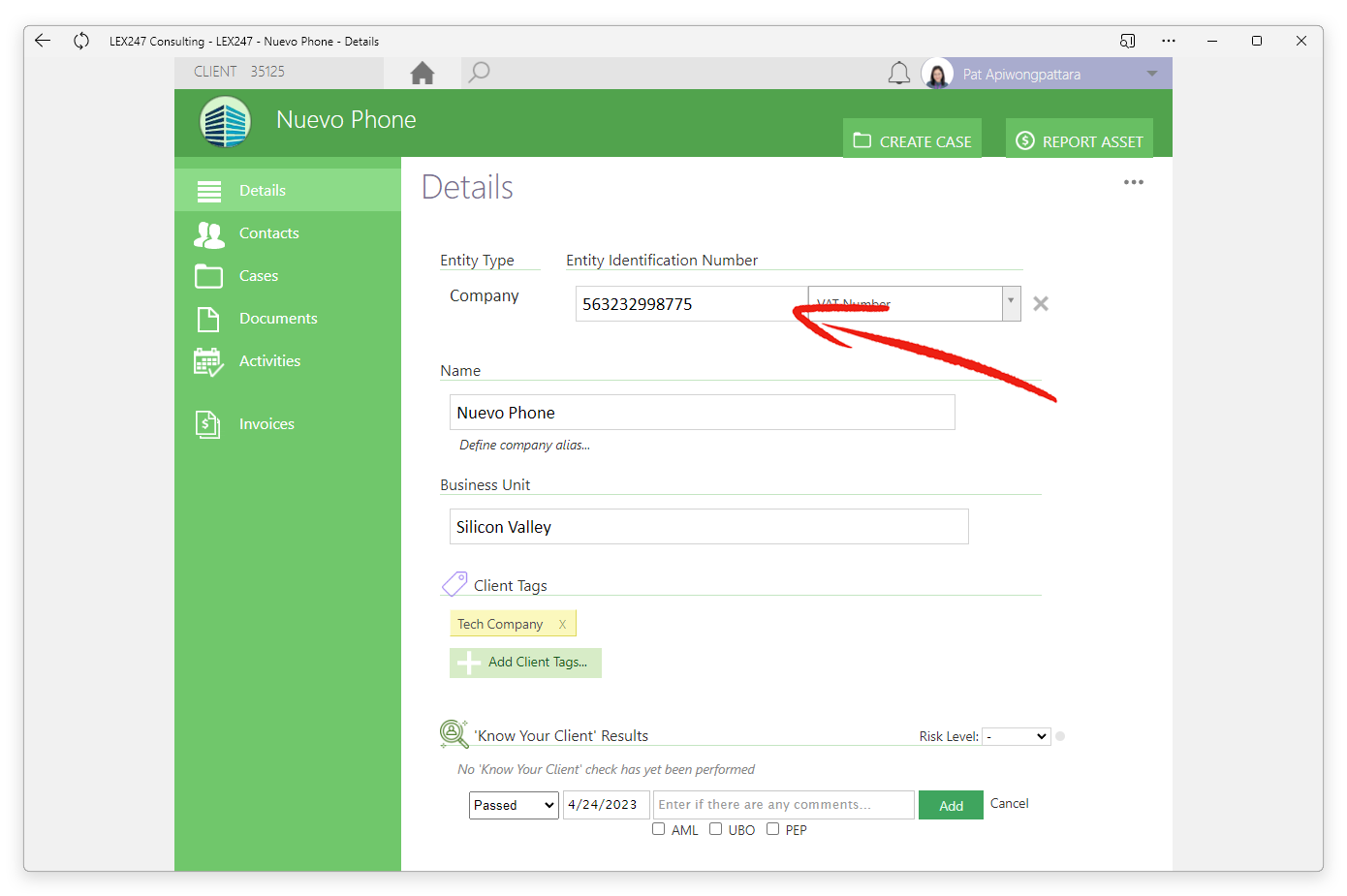This screenshot has width=1347, height=896.
Task: Open the home page icon
Action: tap(423, 73)
